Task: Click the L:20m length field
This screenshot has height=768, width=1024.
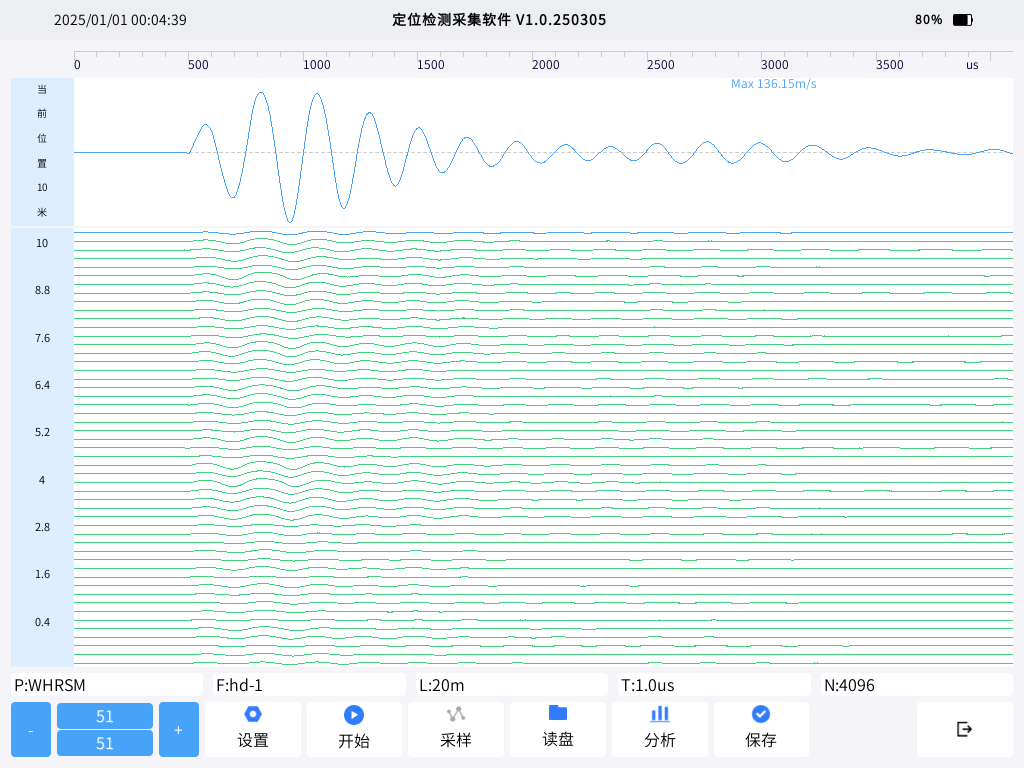Action: [512, 685]
